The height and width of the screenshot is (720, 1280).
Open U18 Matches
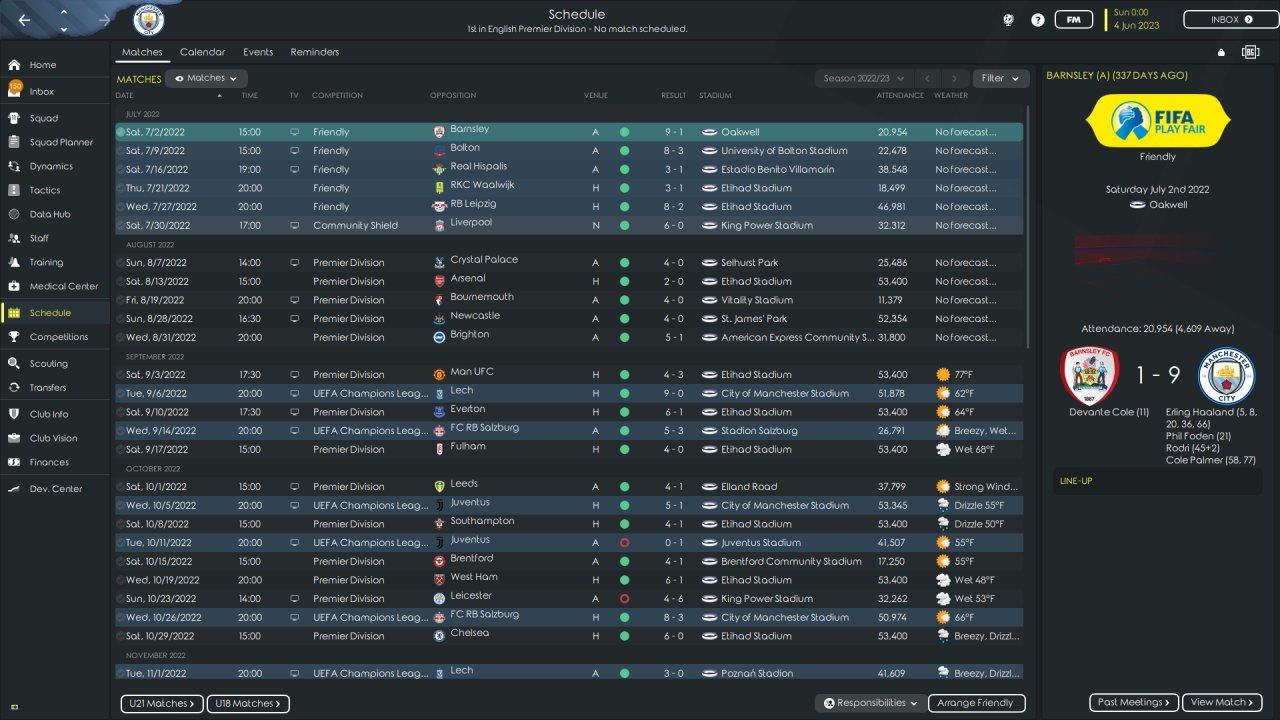tap(248, 704)
